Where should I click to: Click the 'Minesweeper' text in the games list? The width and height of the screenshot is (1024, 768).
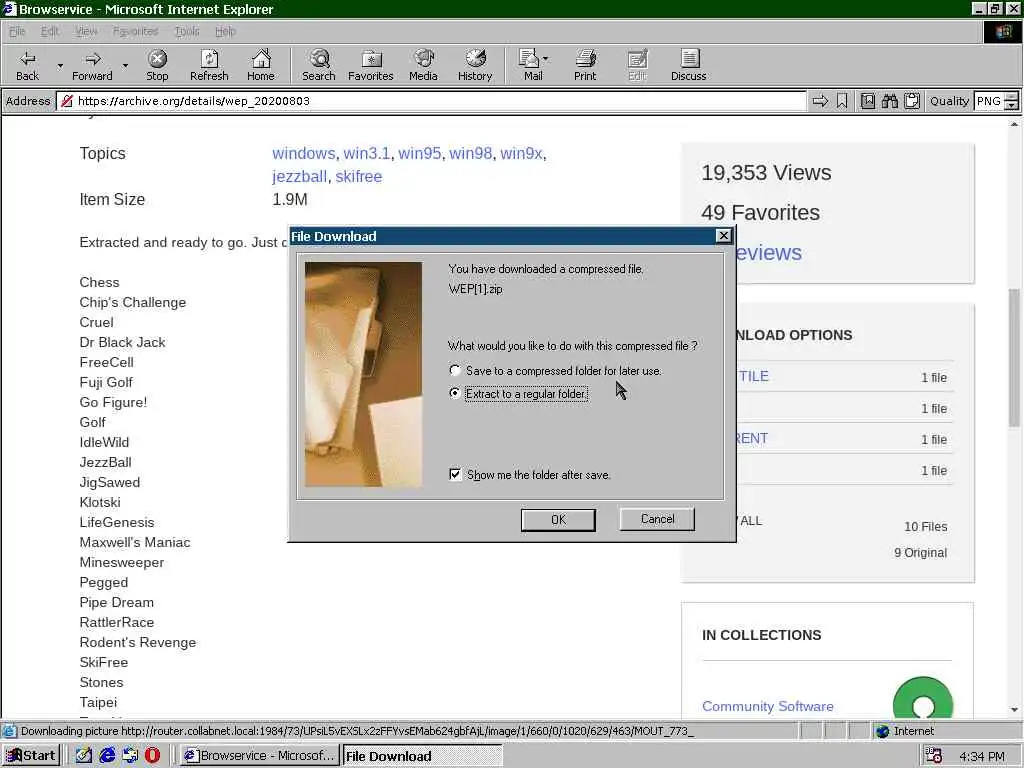121,562
